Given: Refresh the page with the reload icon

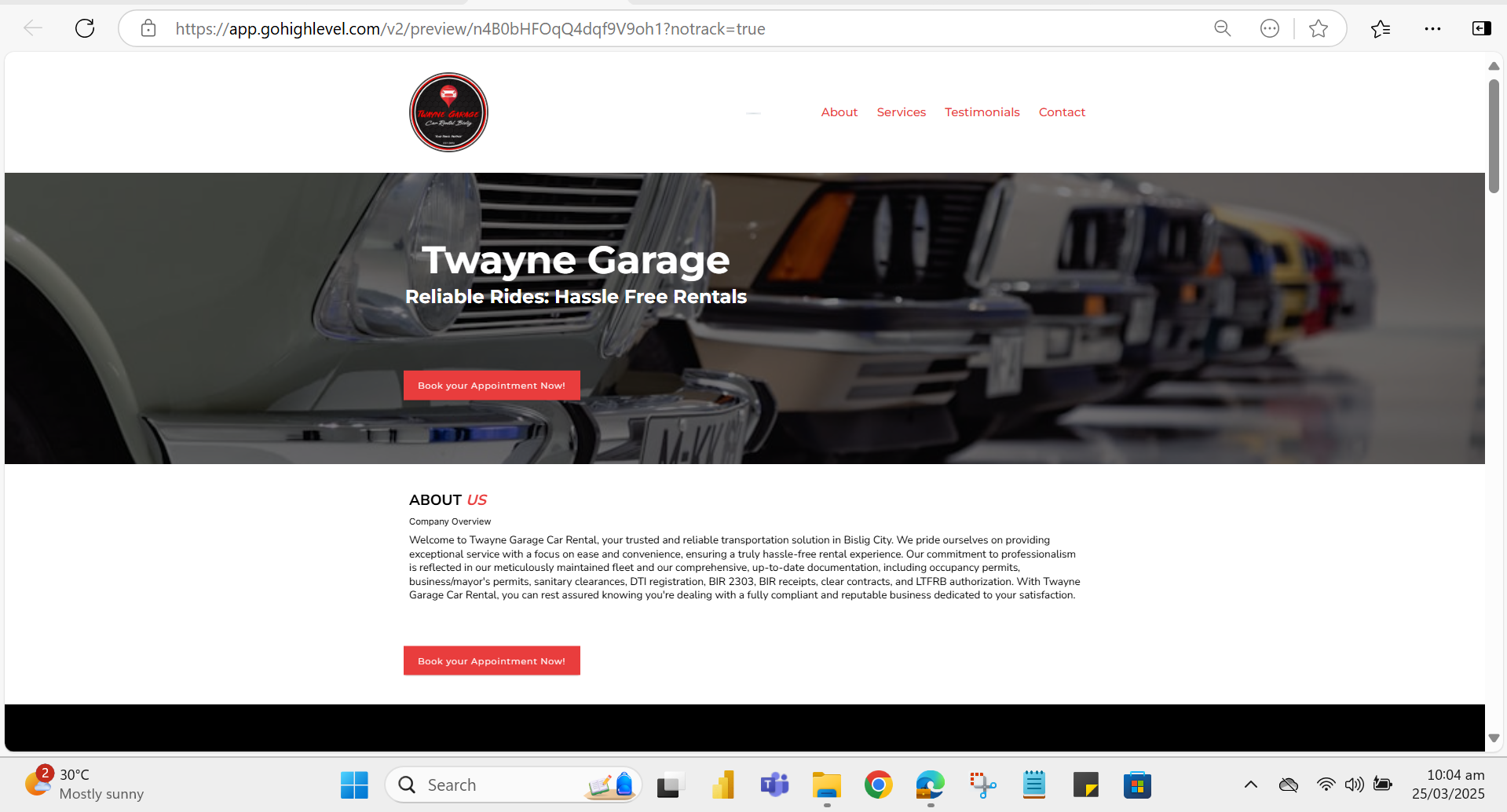Looking at the screenshot, I should 85,29.
